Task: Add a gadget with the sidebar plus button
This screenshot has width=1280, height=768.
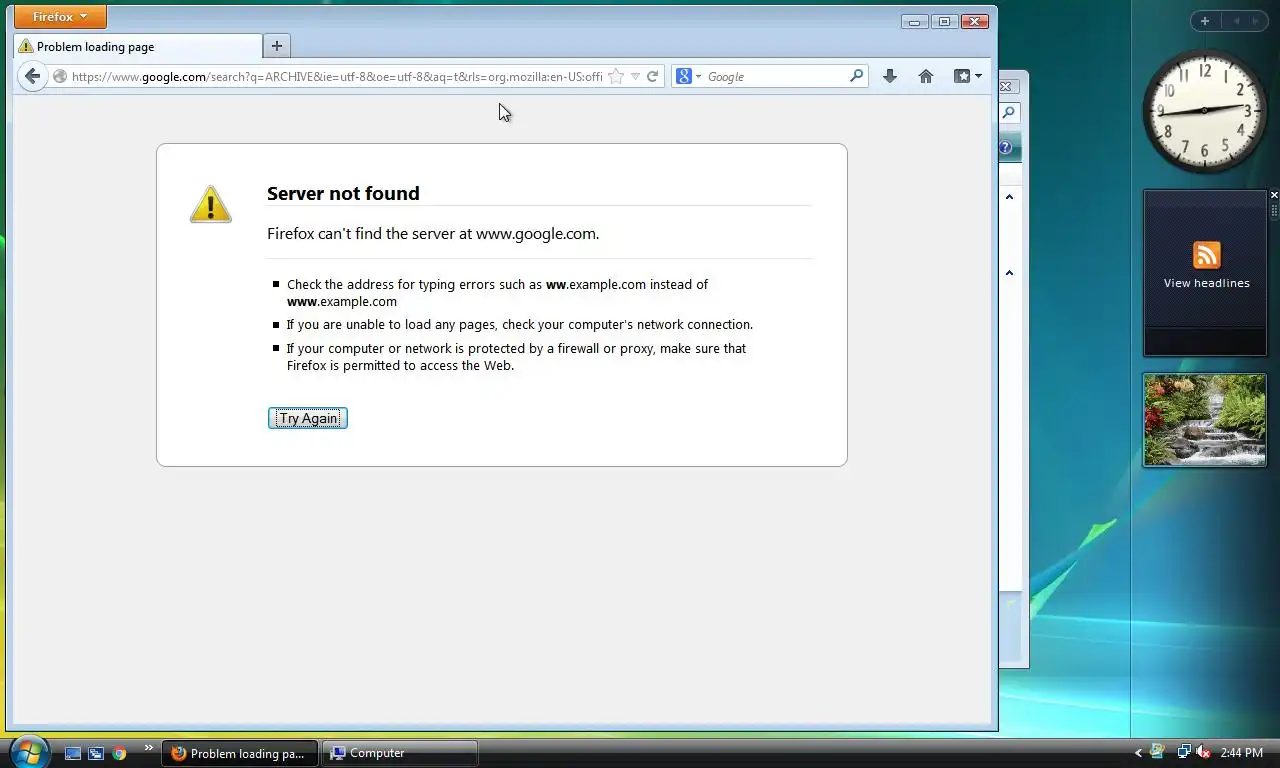Action: (1205, 21)
